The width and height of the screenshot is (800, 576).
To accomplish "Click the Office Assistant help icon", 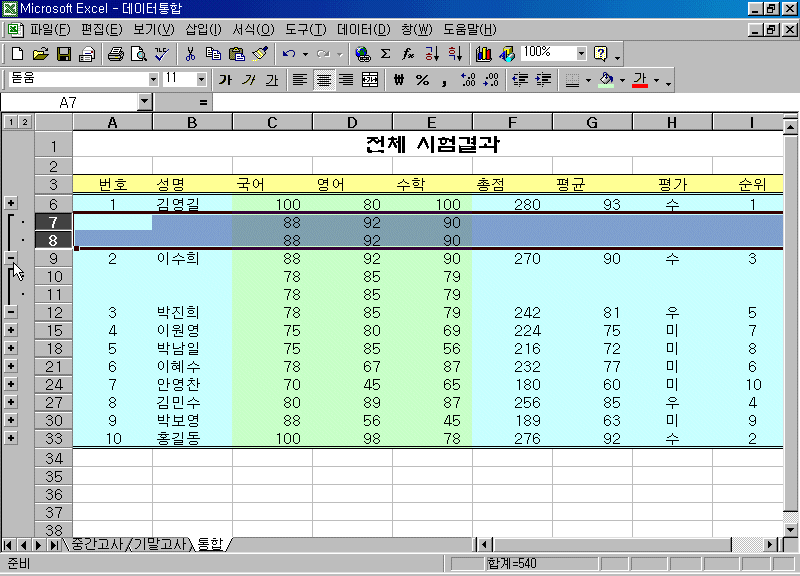I will point(601,54).
